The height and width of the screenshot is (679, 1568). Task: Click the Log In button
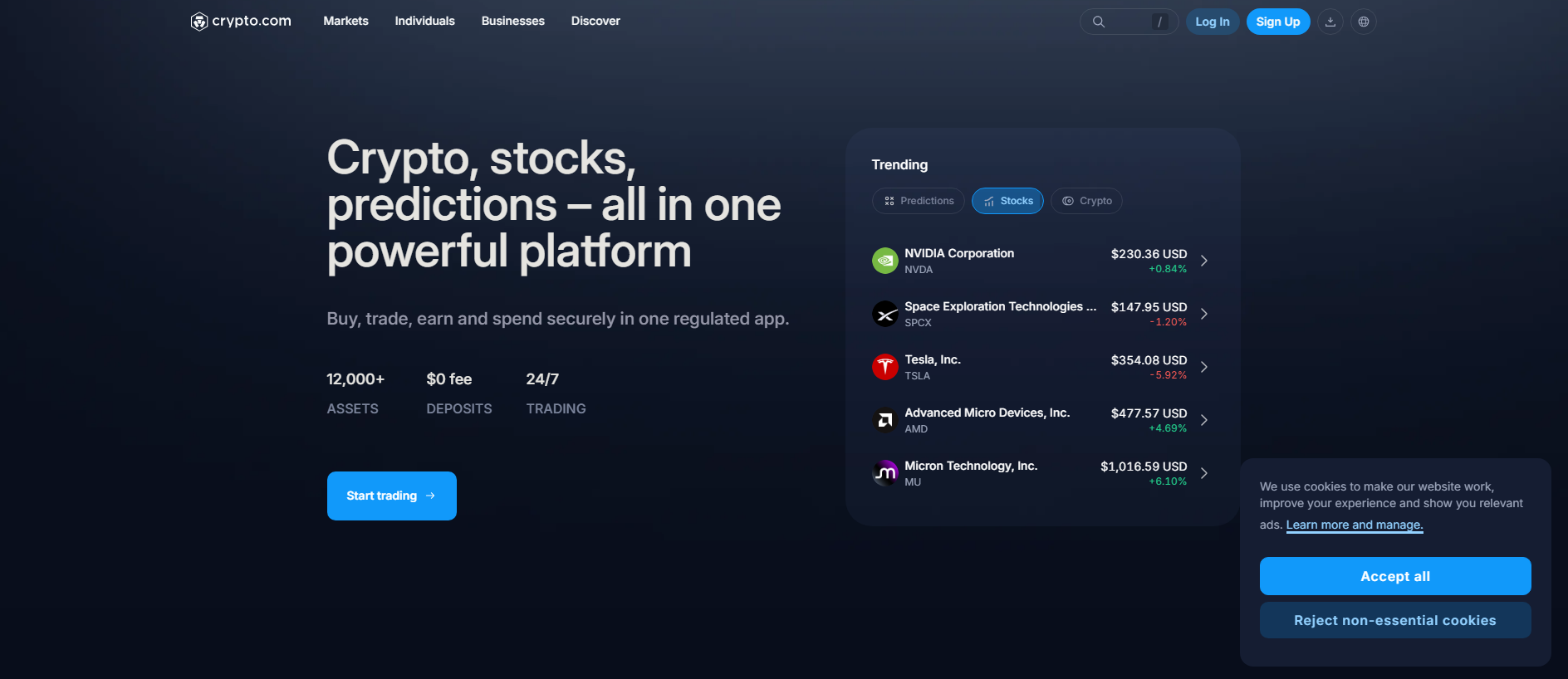coord(1213,22)
